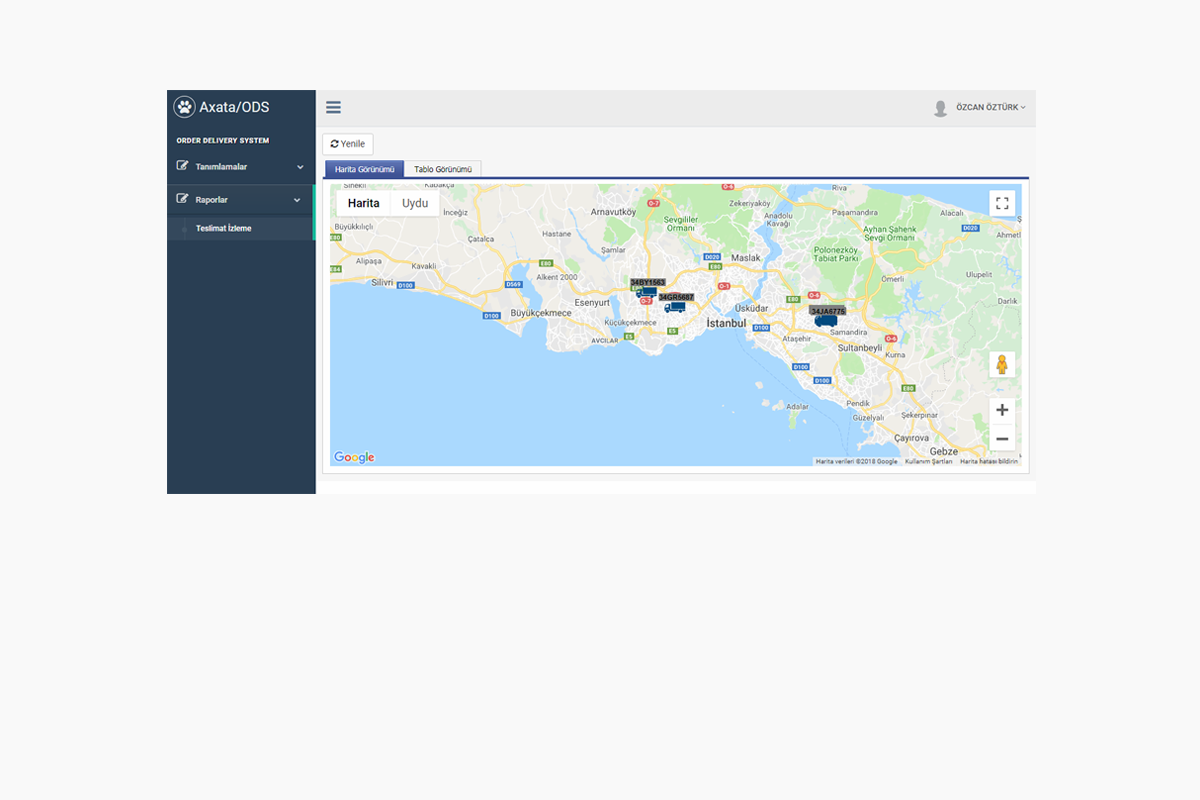Switch map to Harita view
The image size is (1200, 800).
pos(363,203)
